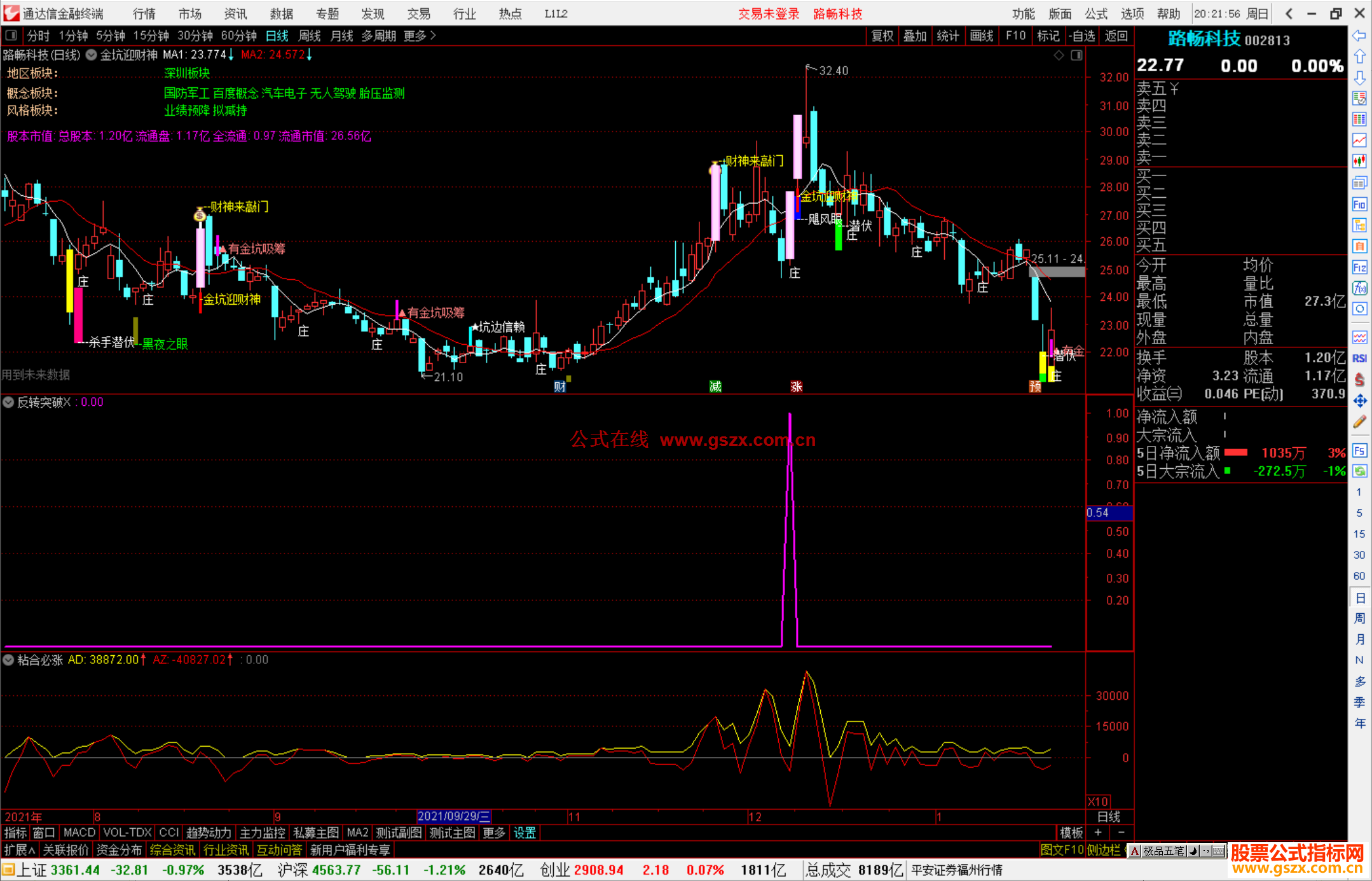This screenshot has height=881, width=1372.
Task: Click the 统计 button
Action: [948, 36]
